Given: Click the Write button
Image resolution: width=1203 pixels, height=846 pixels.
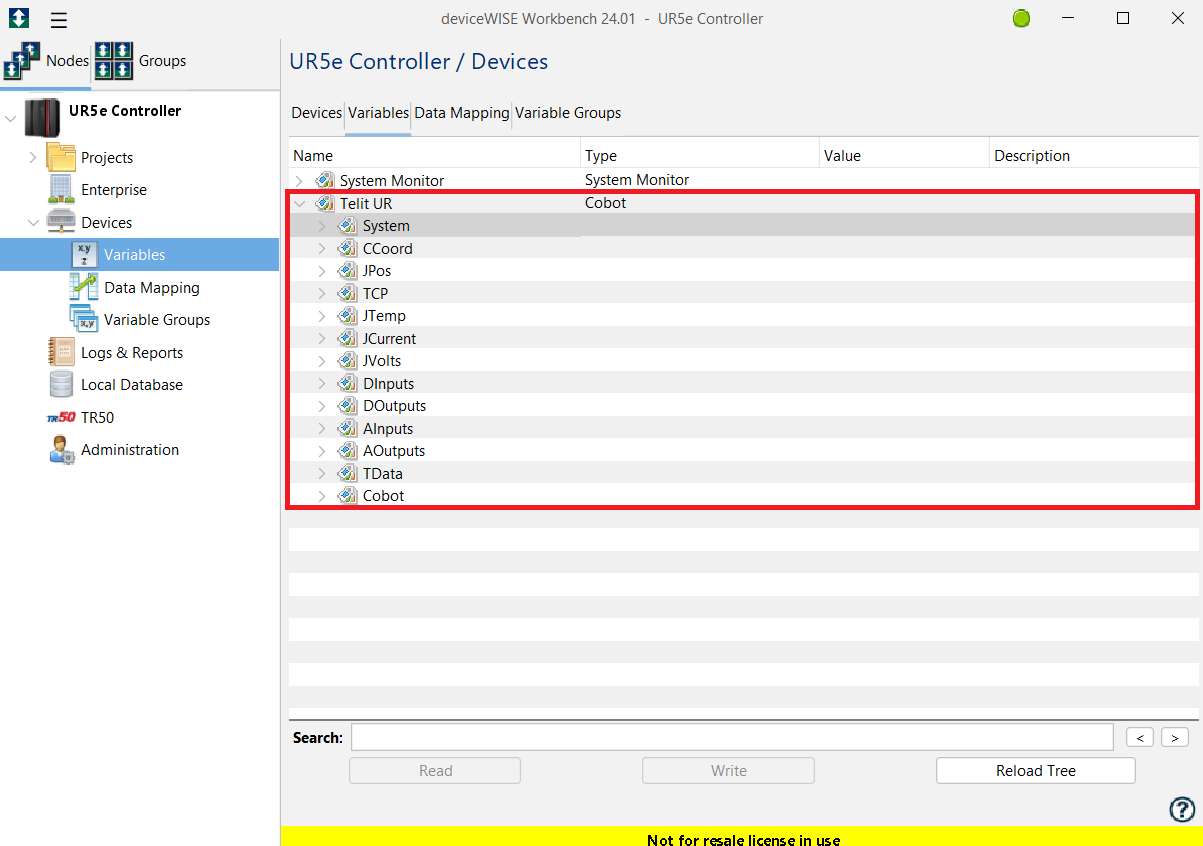Looking at the screenshot, I should click(x=728, y=771).
